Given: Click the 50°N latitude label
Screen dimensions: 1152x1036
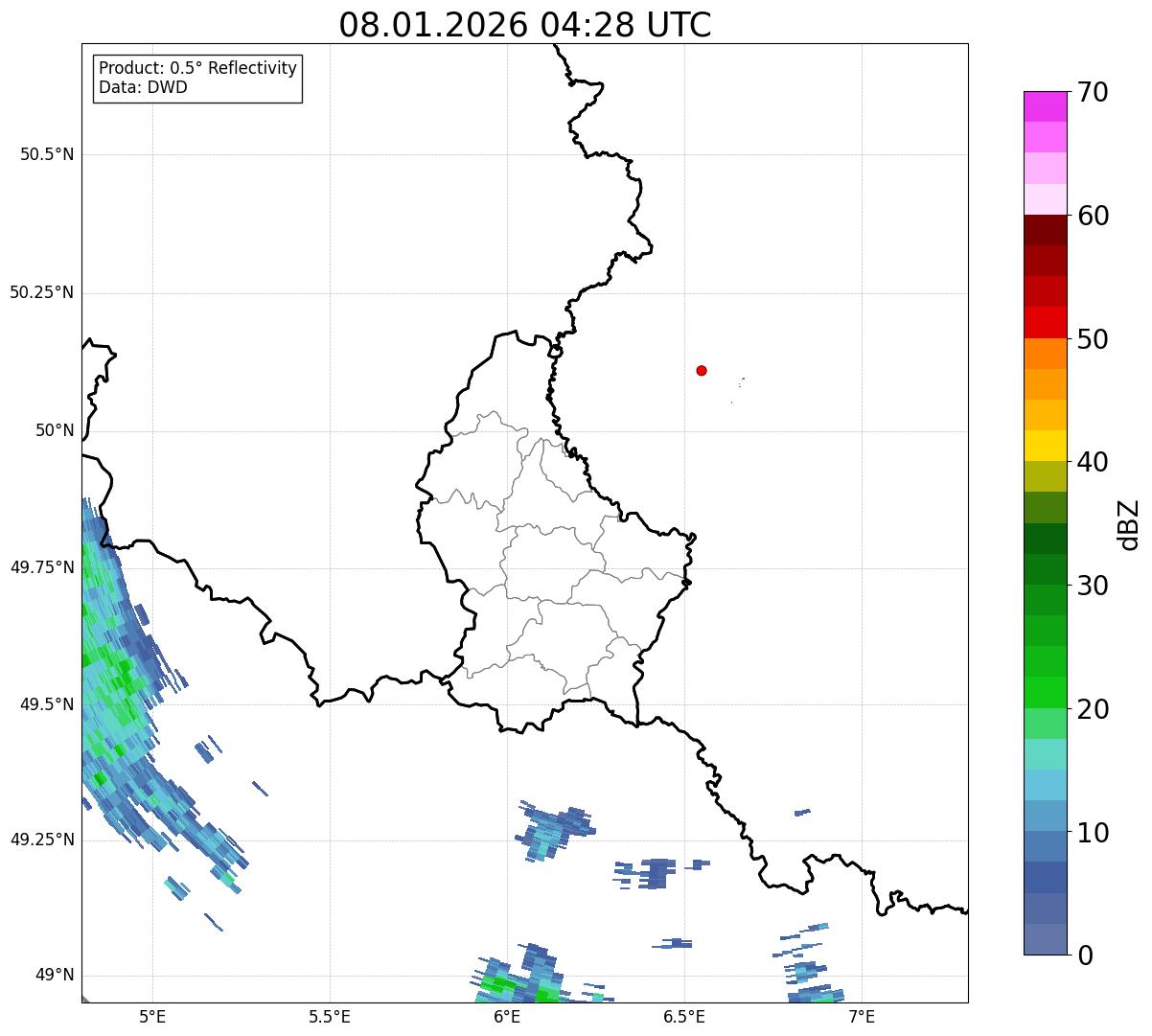Looking at the screenshot, I should point(55,430).
